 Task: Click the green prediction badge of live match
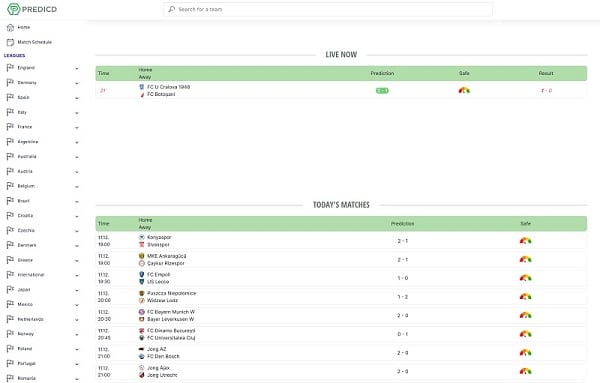point(382,91)
